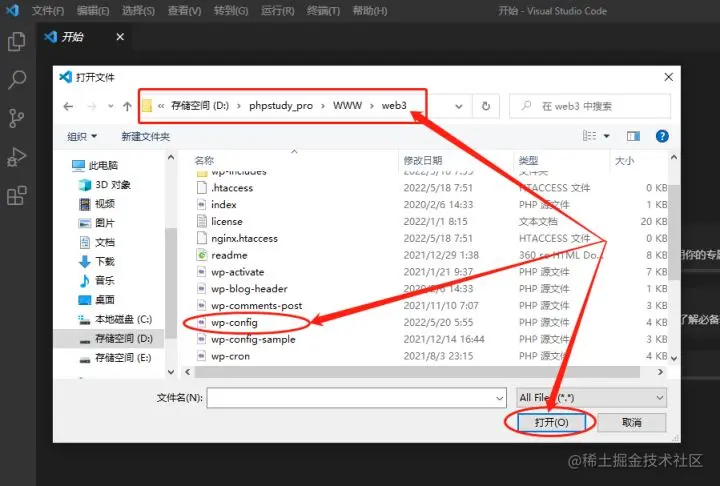Open the All Files type dropdown
The height and width of the screenshot is (486, 720).
pyautogui.click(x=591, y=397)
